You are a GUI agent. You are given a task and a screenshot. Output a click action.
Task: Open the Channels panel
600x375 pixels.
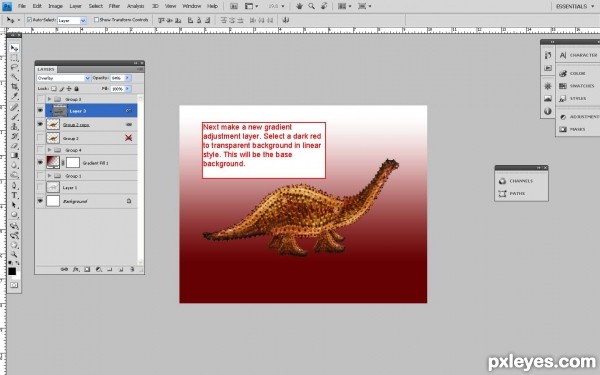pos(515,181)
